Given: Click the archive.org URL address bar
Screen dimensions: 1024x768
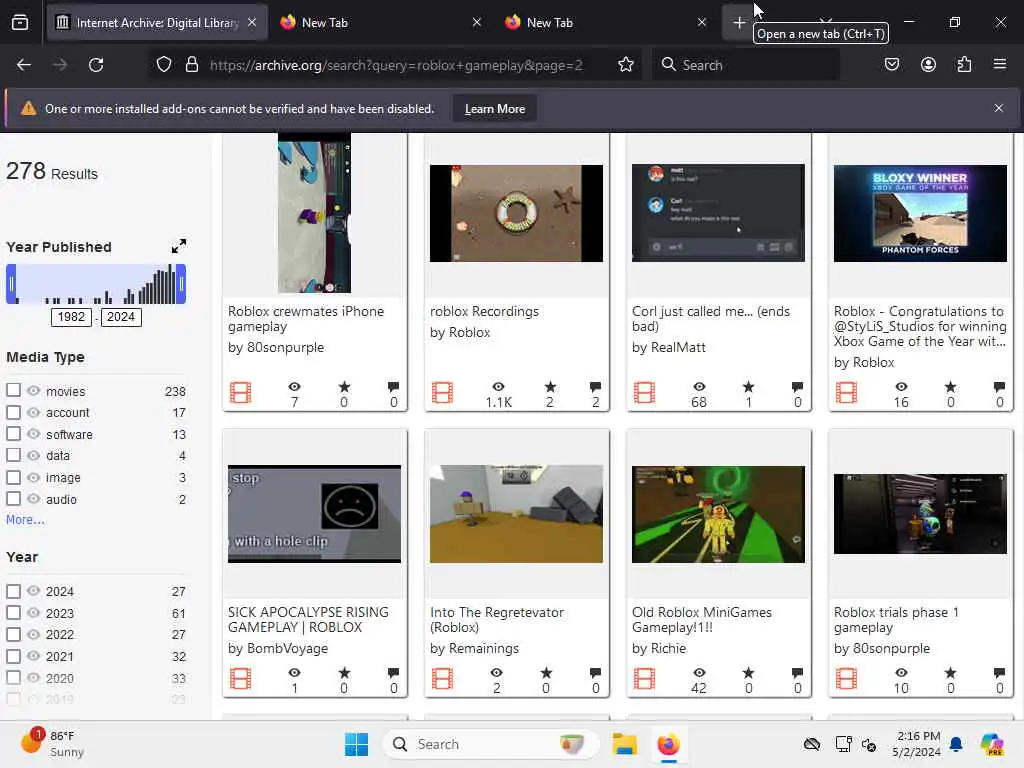Looking at the screenshot, I should click(x=396, y=65).
